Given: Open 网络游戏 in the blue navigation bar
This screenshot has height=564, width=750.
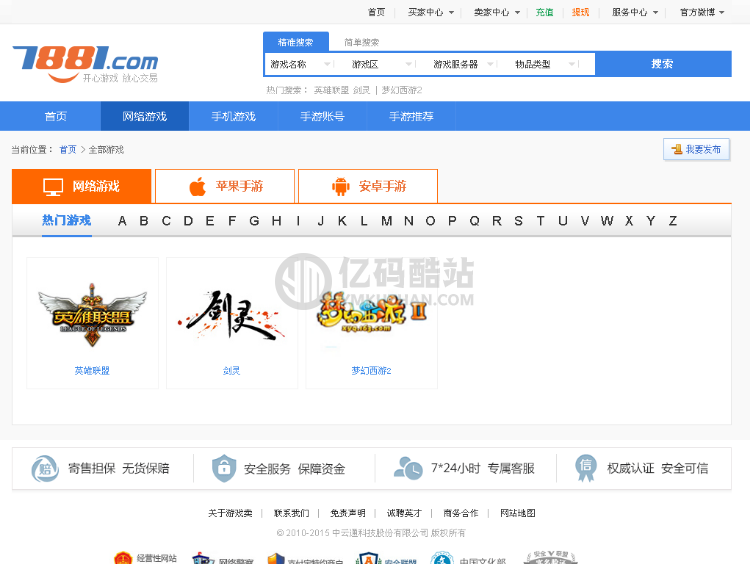Looking at the screenshot, I should pos(144,116).
